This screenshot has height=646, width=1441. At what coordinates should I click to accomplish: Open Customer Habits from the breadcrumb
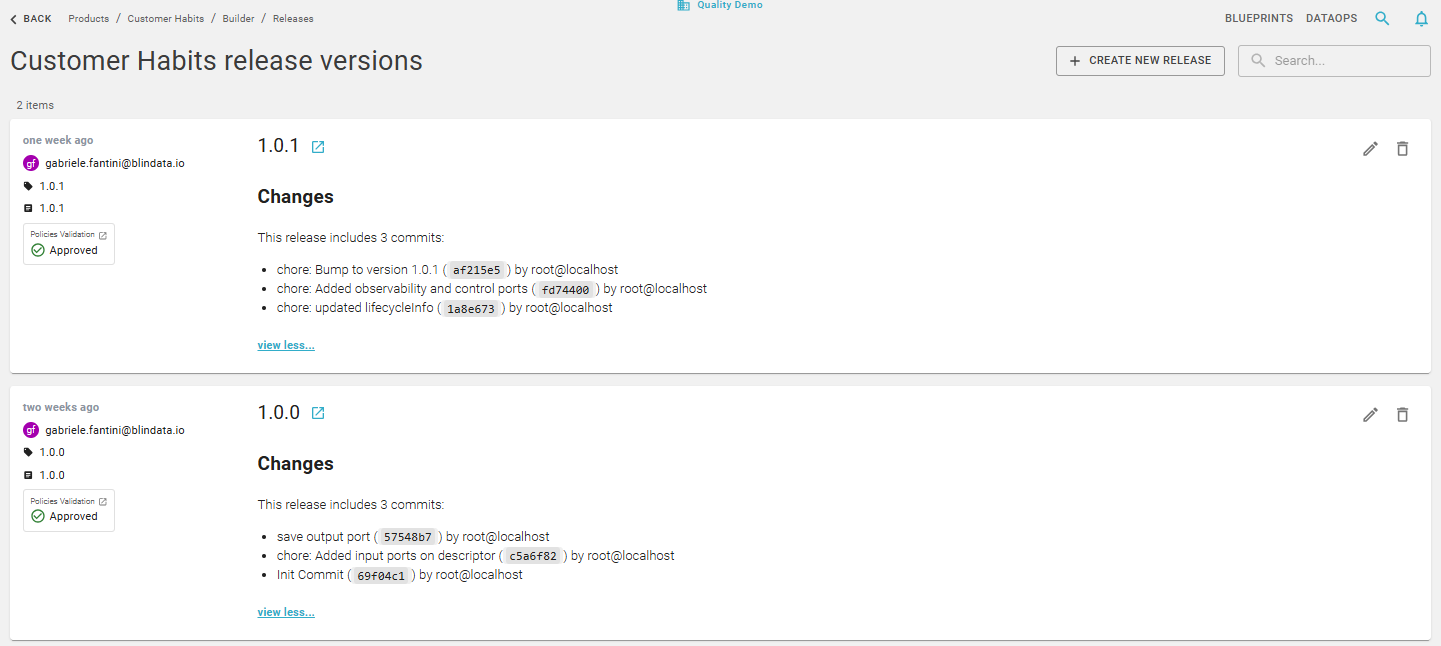point(165,18)
